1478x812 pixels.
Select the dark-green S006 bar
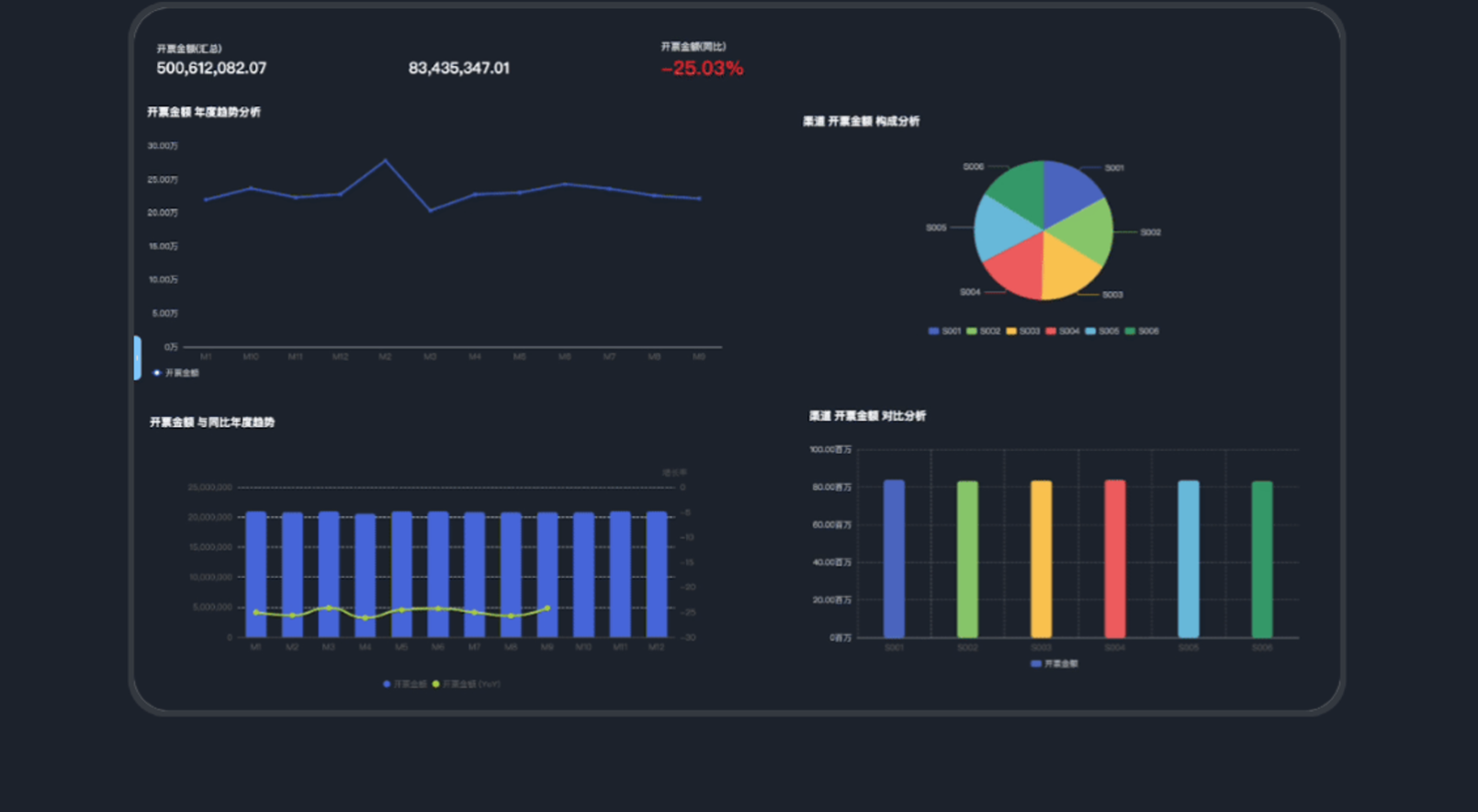pos(1262,558)
